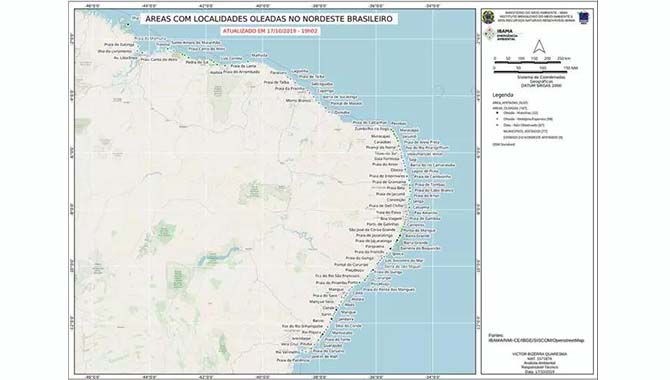
Task: Click the IBAMA Emergência Ambiental logo
Action: point(501,34)
